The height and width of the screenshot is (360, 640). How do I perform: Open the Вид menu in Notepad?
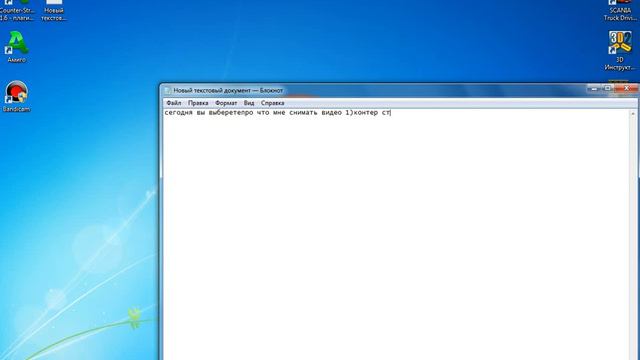(249, 103)
